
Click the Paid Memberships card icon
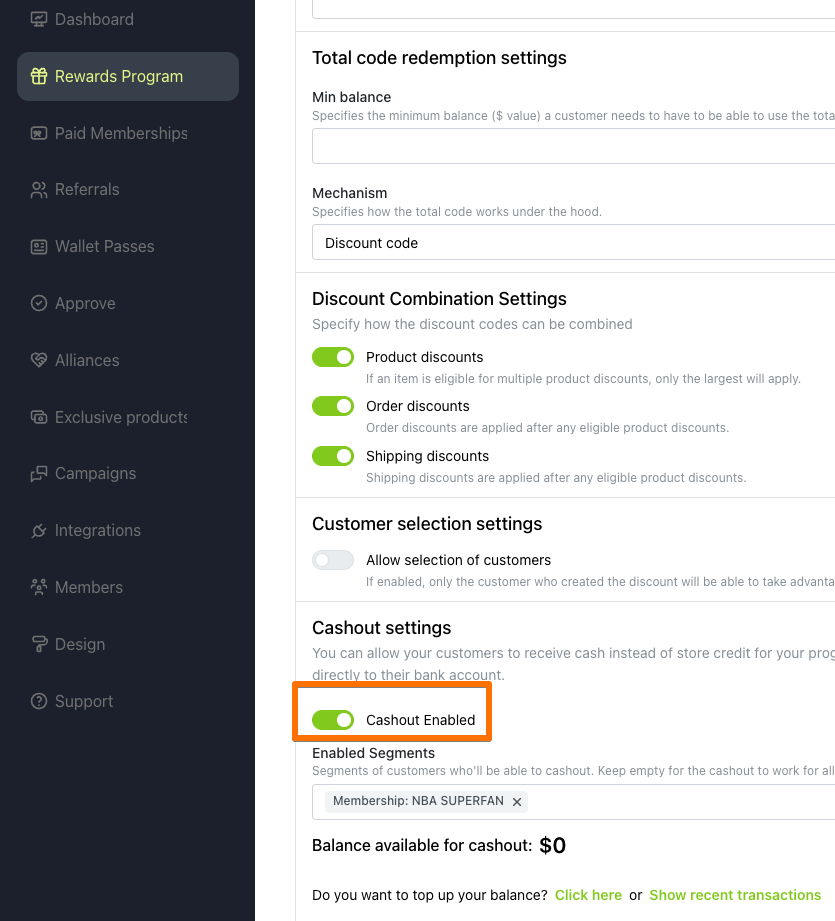pyautogui.click(x=39, y=133)
